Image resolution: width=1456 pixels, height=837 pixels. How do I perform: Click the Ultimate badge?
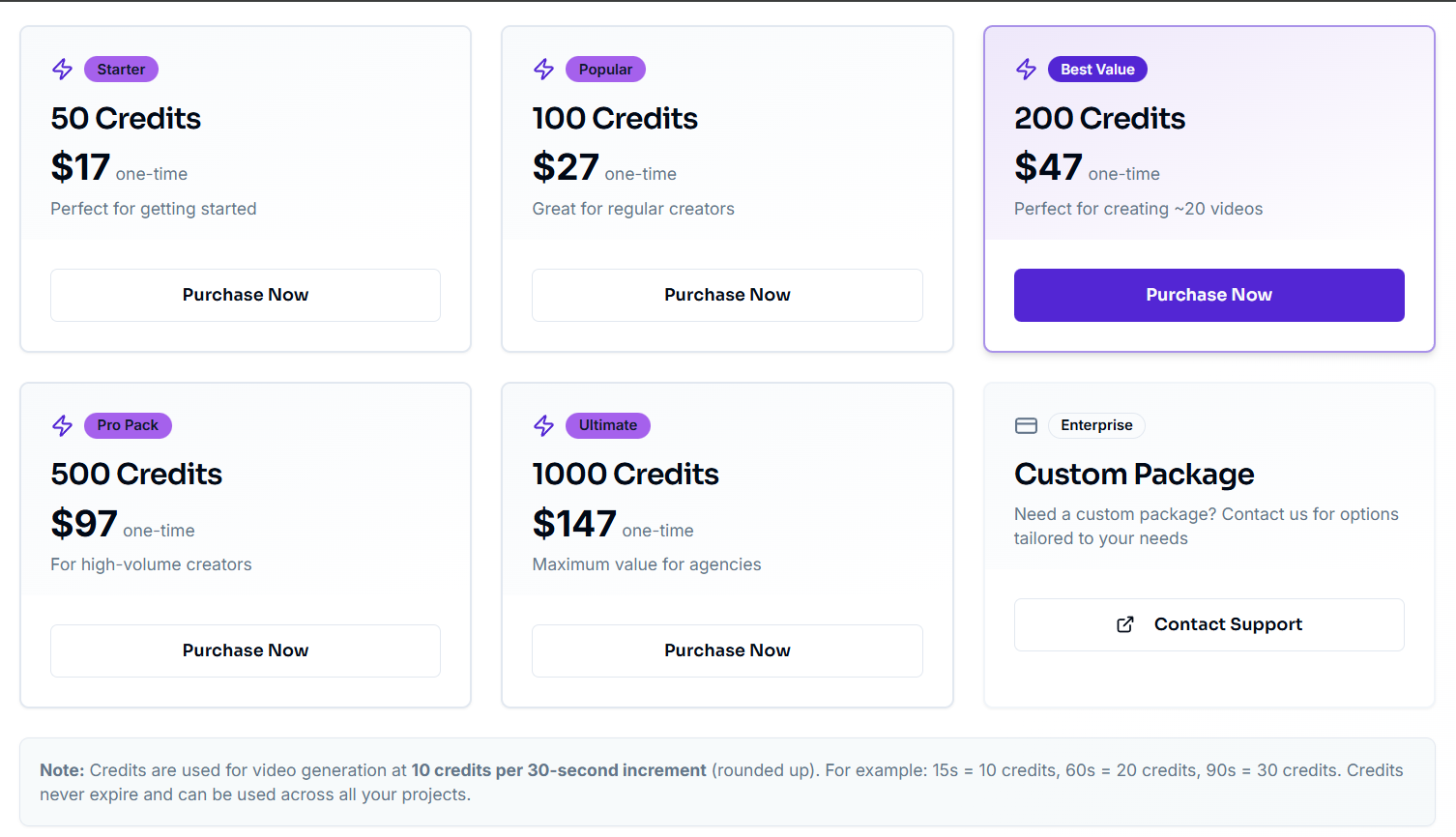point(607,425)
